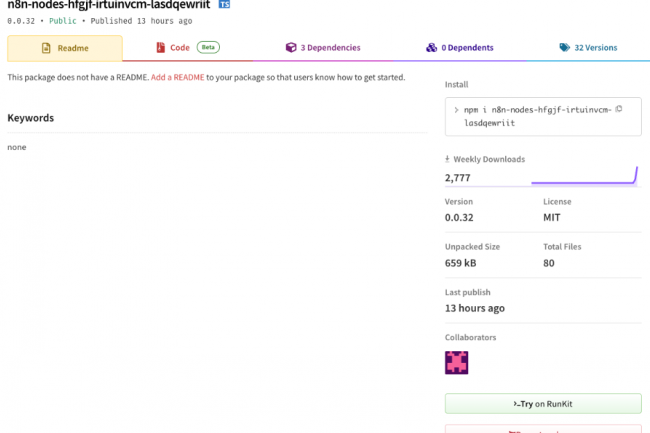The image size is (650, 433).
Task: Copy the npm install command
Action: pos(618,109)
